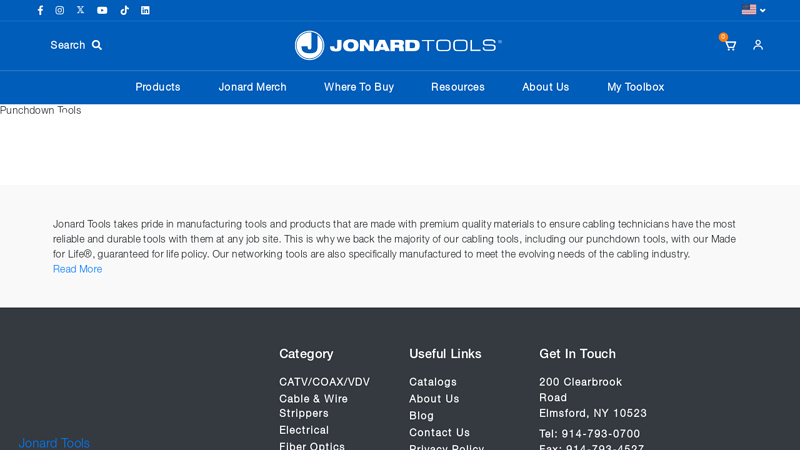The image size is (800, 450).
Task: Open the user account icon
Action: pos(758,45)
